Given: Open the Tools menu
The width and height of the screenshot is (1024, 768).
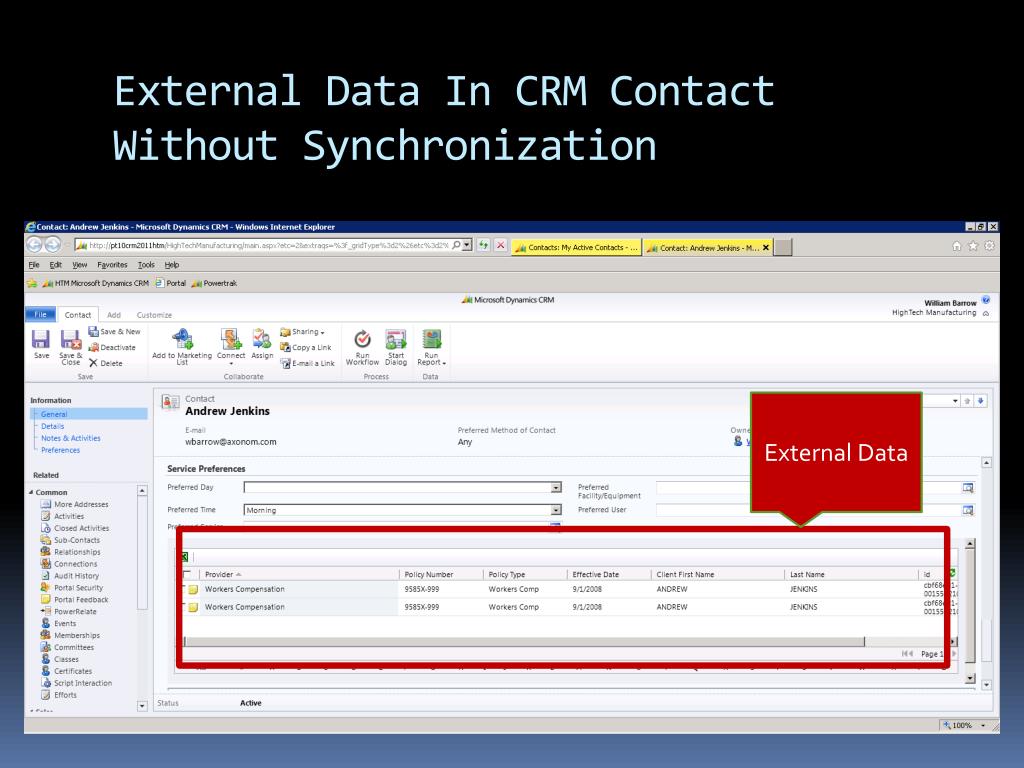Looking at the screenshot, I should pyautogui.click(x=146, y=264).
